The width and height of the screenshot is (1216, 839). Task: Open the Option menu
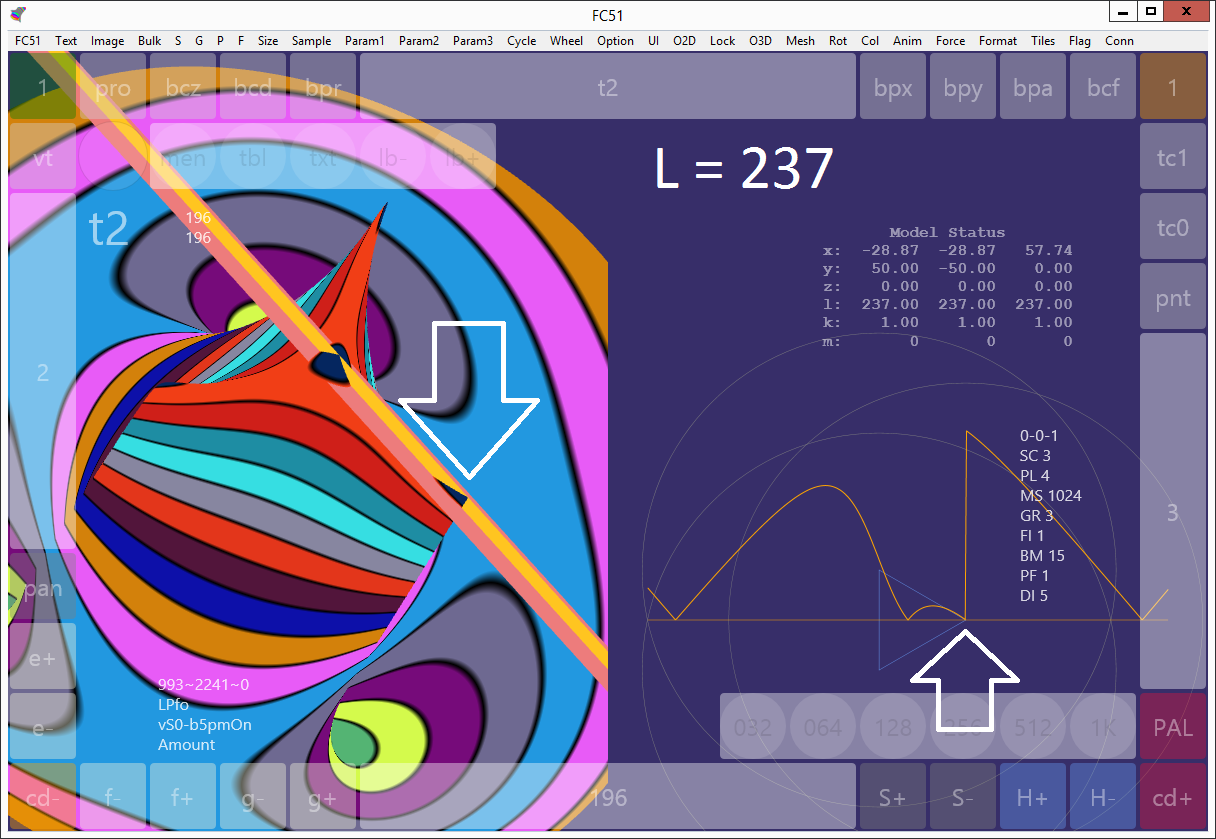[x=615, y=41]
